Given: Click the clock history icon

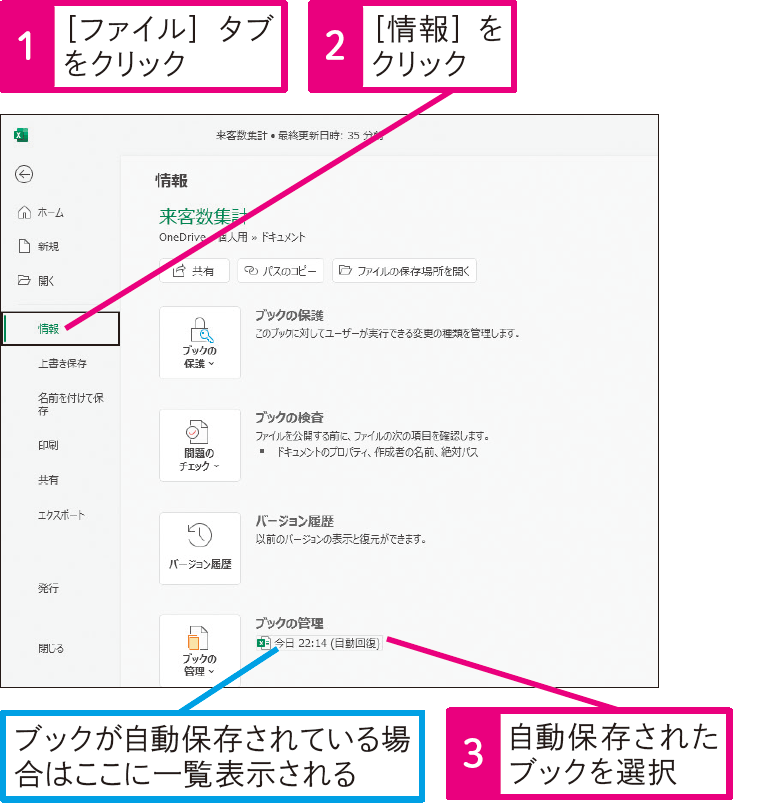Looking at the screenshot, I should [199, 535].
